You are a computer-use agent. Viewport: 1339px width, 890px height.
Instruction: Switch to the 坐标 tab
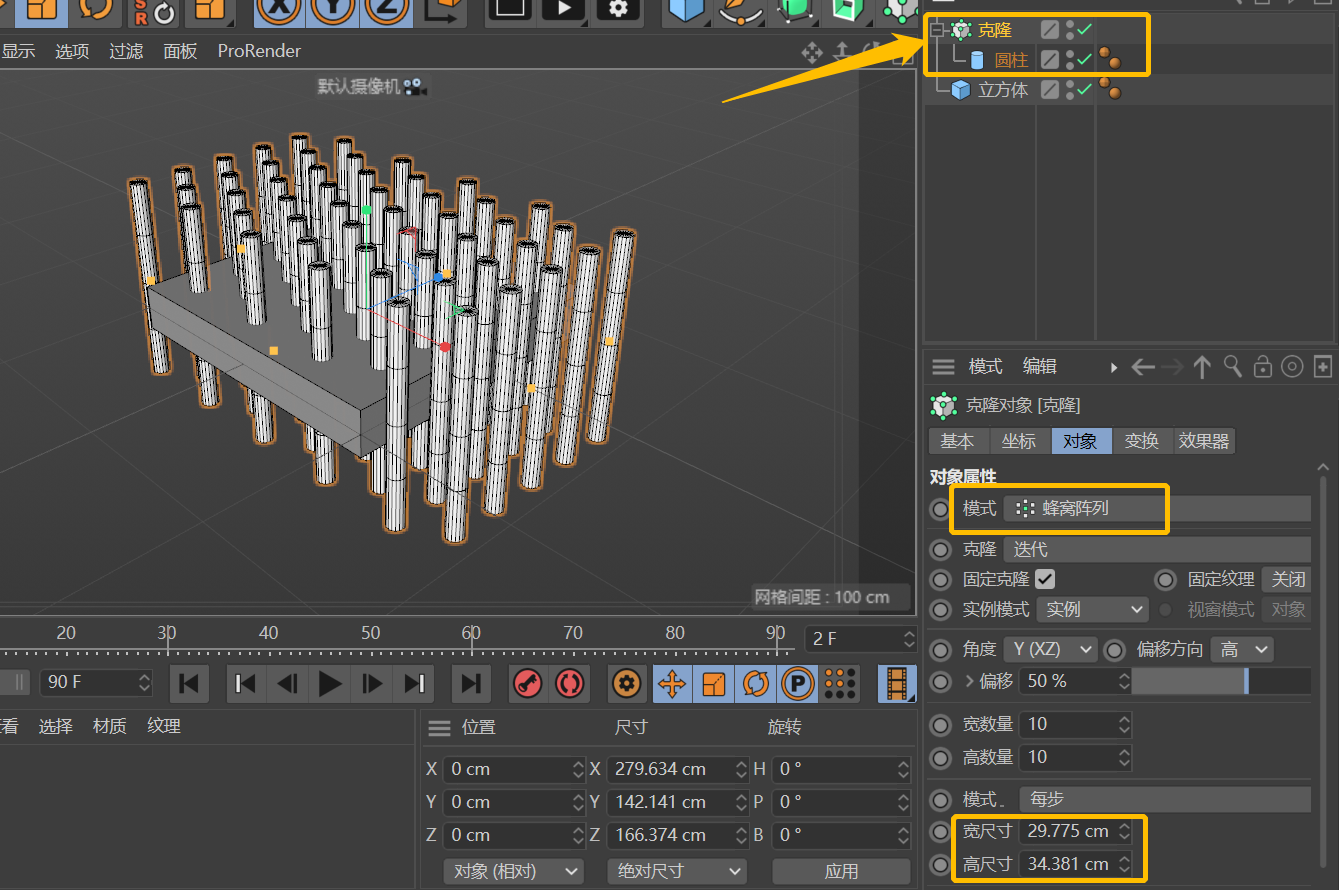[1019, 441]
